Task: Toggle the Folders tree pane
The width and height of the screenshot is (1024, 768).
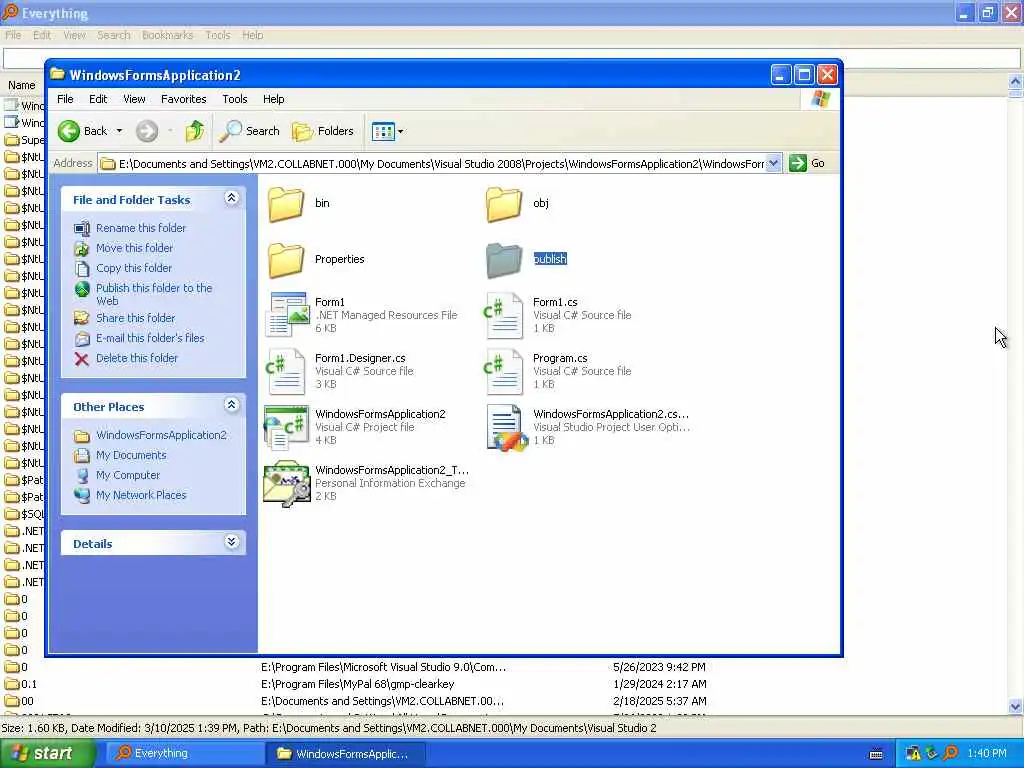Action: pyautogui.click(x=323, y=131)
